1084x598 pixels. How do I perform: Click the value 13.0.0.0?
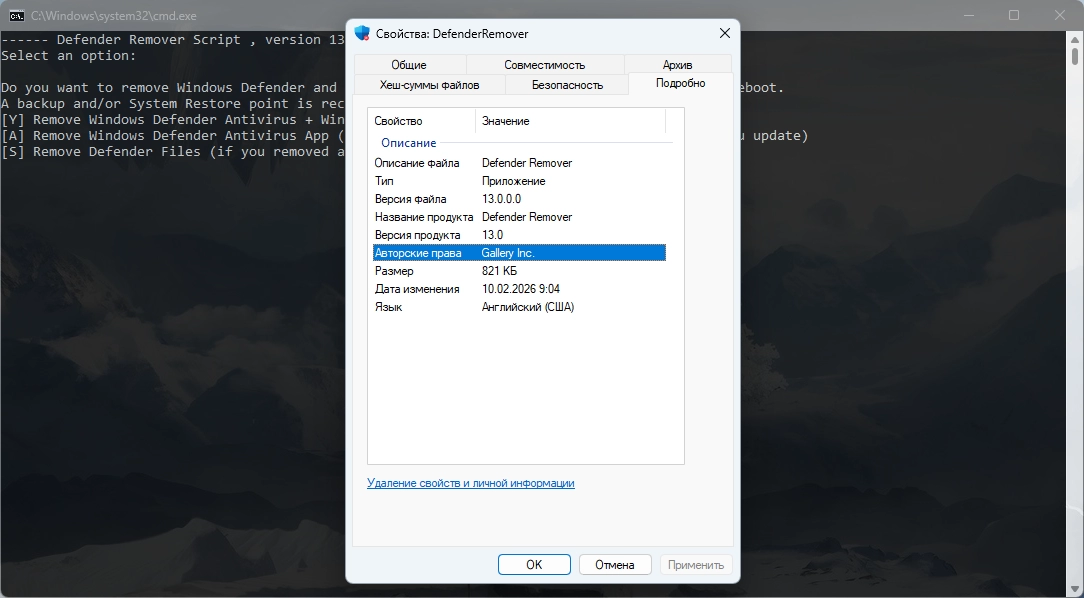[501, 199]
